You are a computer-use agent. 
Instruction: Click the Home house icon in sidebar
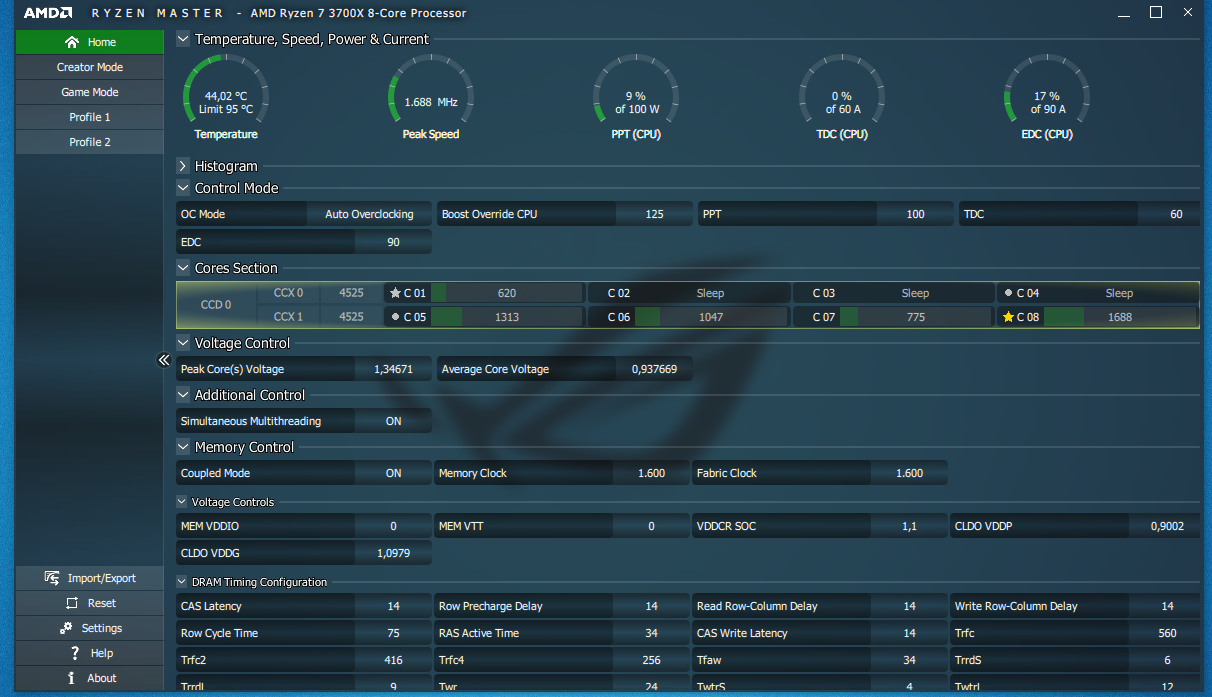click(x=71, y=42)
